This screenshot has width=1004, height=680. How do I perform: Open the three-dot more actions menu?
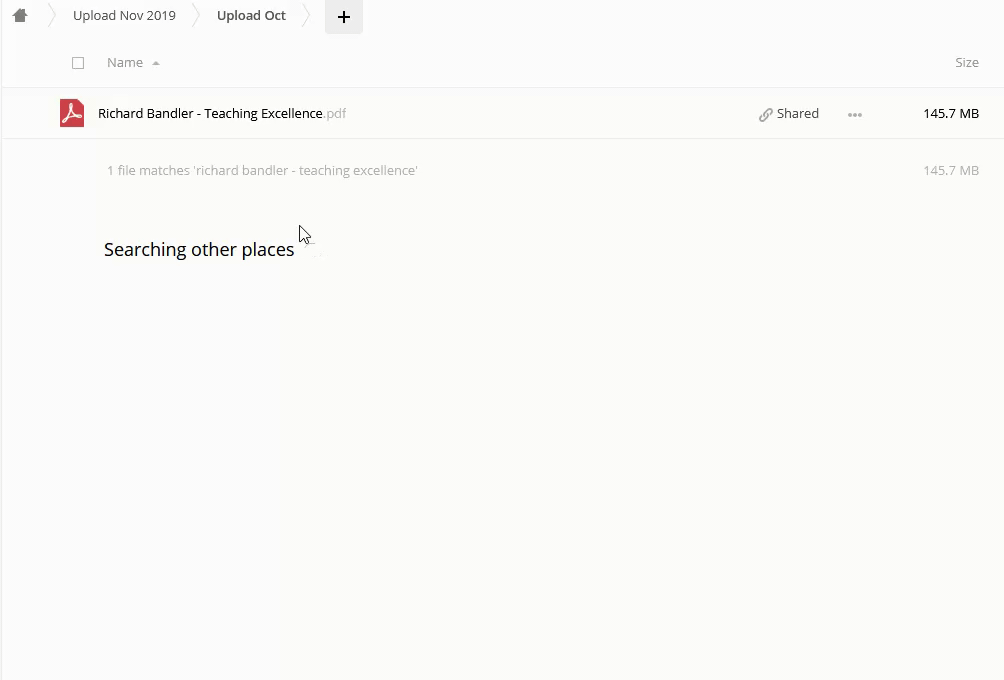(854, 114)
